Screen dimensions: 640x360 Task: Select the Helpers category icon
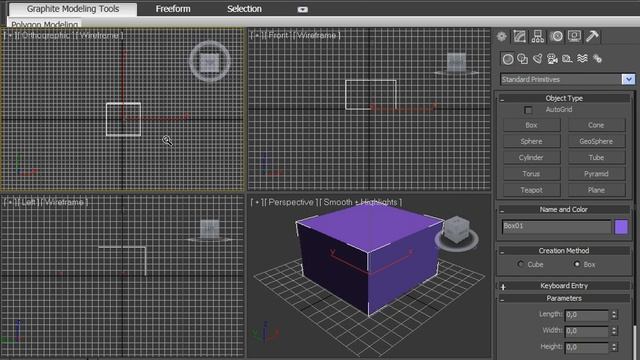click(x=567, y=59)
